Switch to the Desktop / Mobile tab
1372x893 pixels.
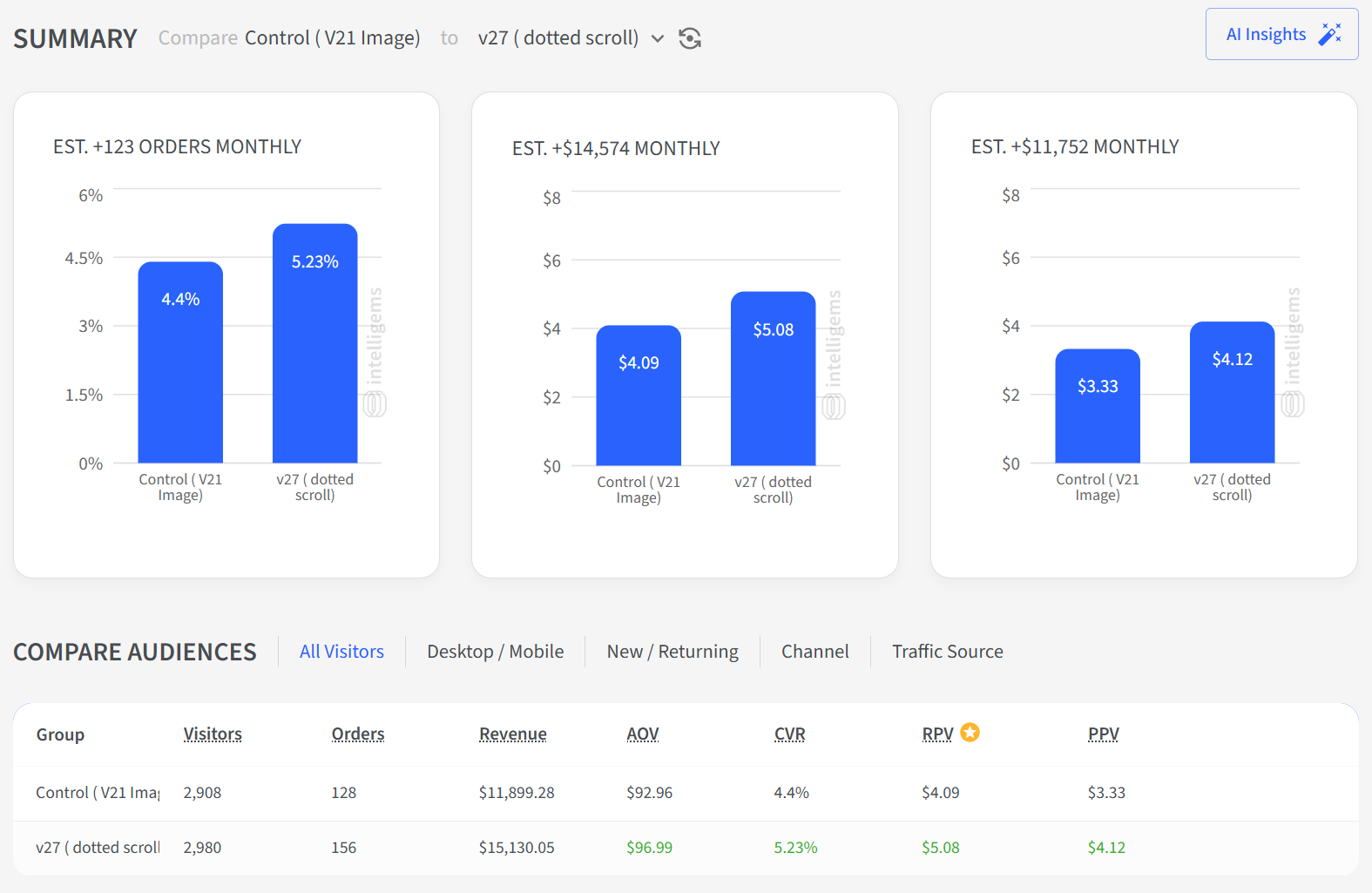tap(495, 652)
